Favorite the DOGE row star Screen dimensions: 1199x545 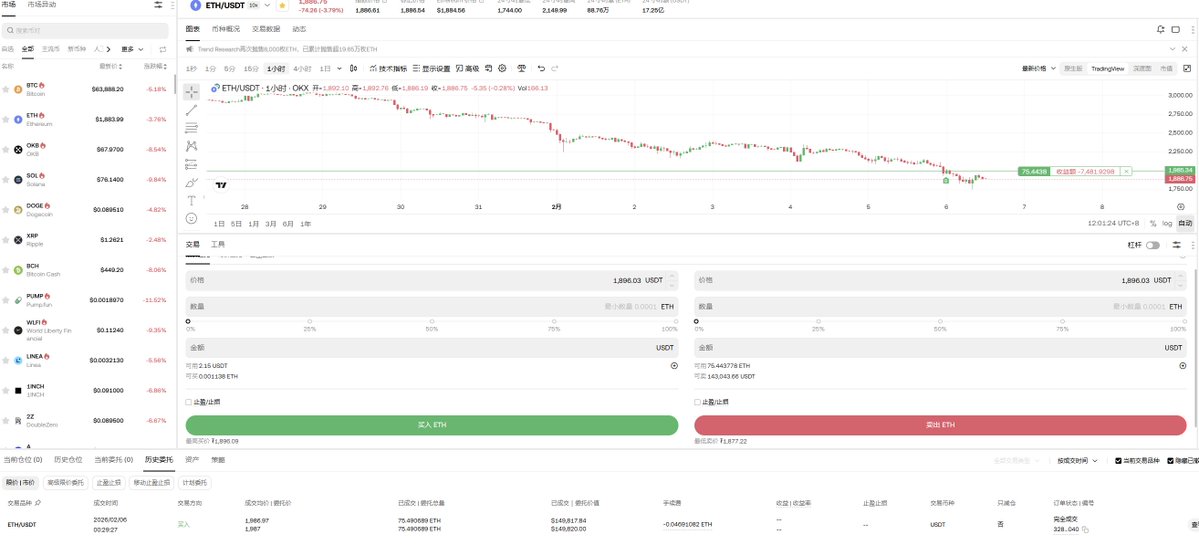pyautogui.click(x=6, y=209)
